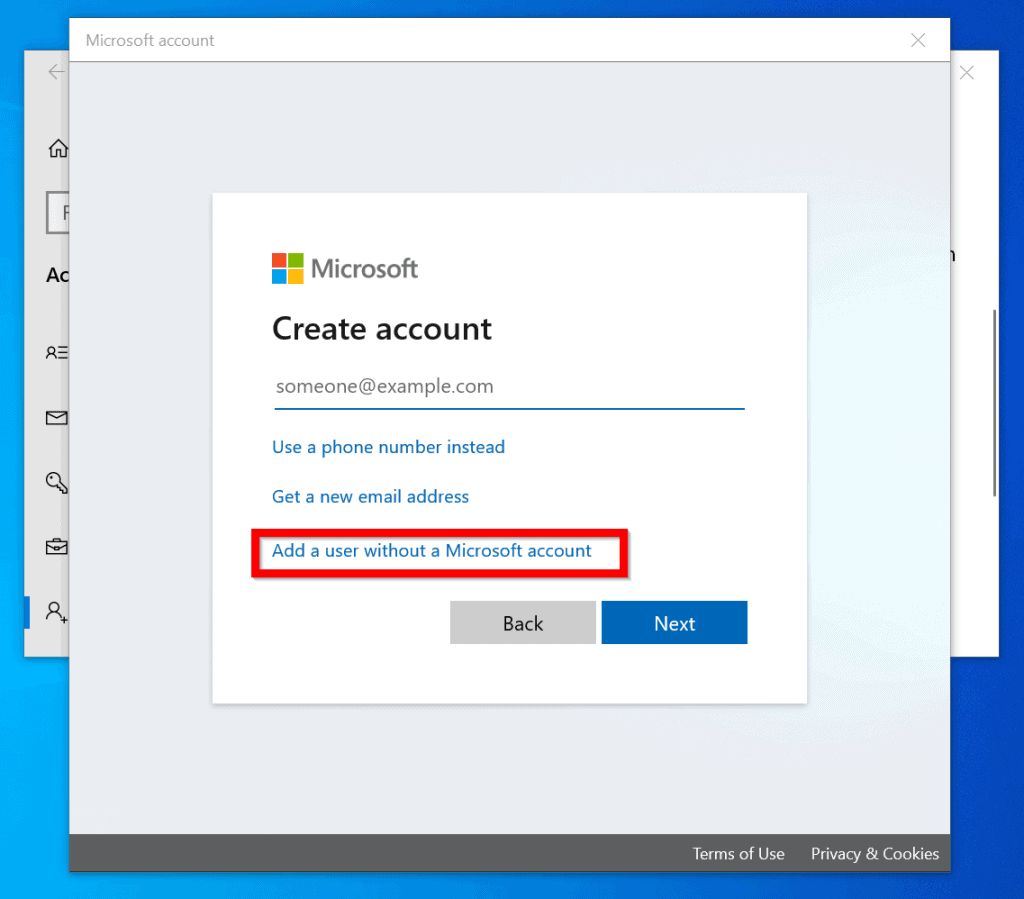This screenshot has height=899, width=1024.
Task: Click the Settings window vertical scrollbar
Action: pos(995,403)
